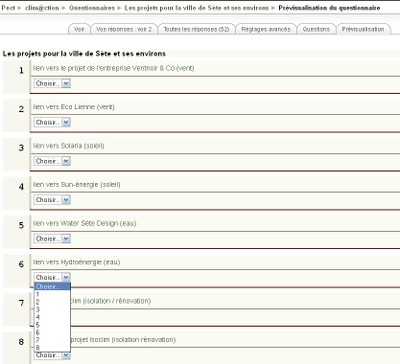Select the highlighted Choisir... list entry

pyautogui.click(x=52, y=287)
